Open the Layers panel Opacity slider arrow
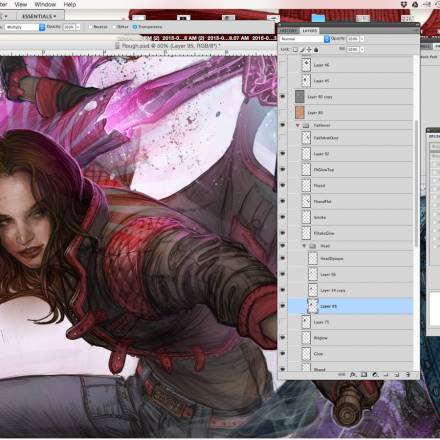The height and width of the screenshot is (440, 440). [362, 39]
